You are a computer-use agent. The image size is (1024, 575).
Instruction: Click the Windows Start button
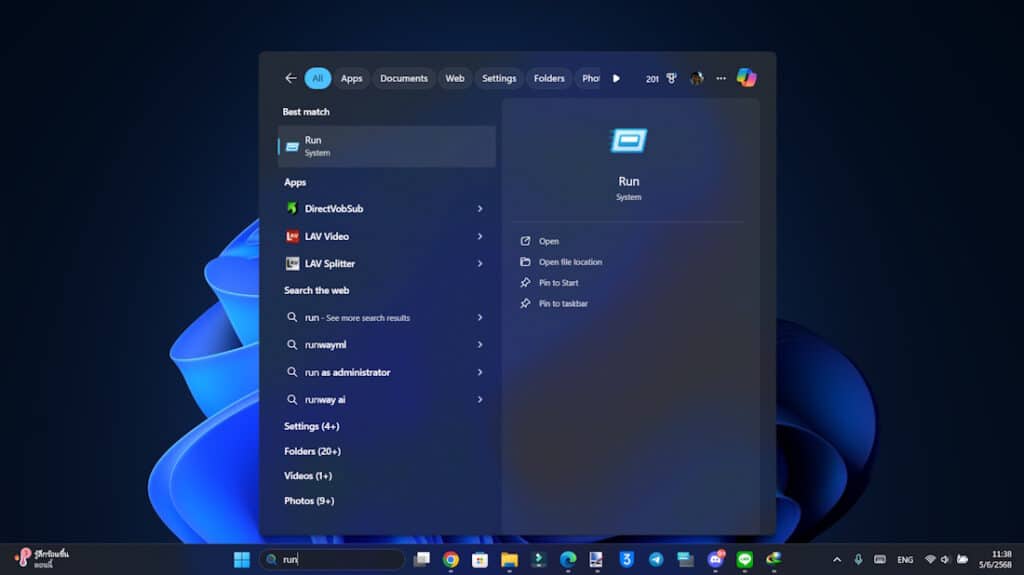point(242,560)
